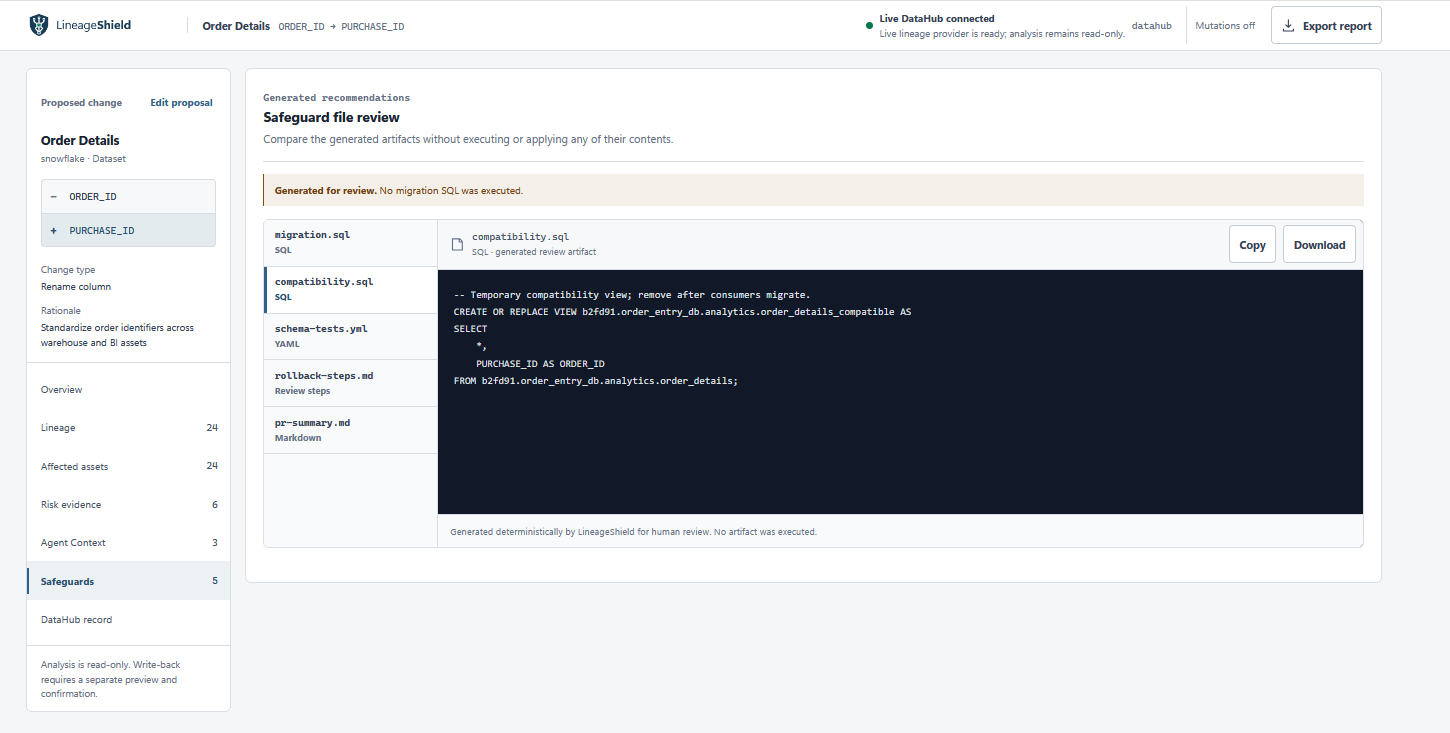
Task: Click the Temporary compatibility view comment line
Action: pyautogui.click(x=631, y=295)
